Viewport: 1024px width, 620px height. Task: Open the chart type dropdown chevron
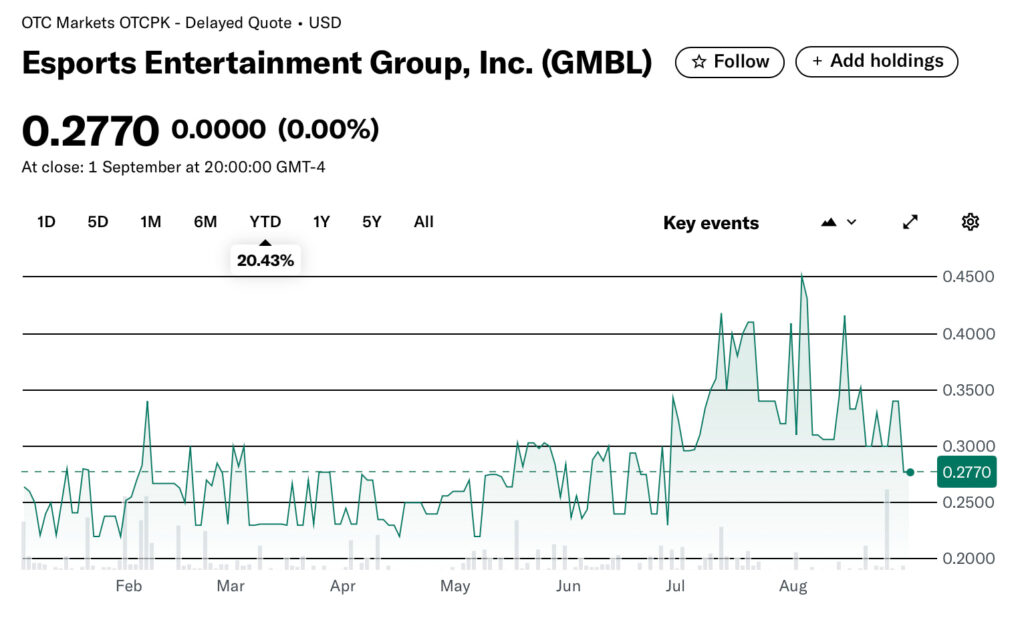coord(852,223)
